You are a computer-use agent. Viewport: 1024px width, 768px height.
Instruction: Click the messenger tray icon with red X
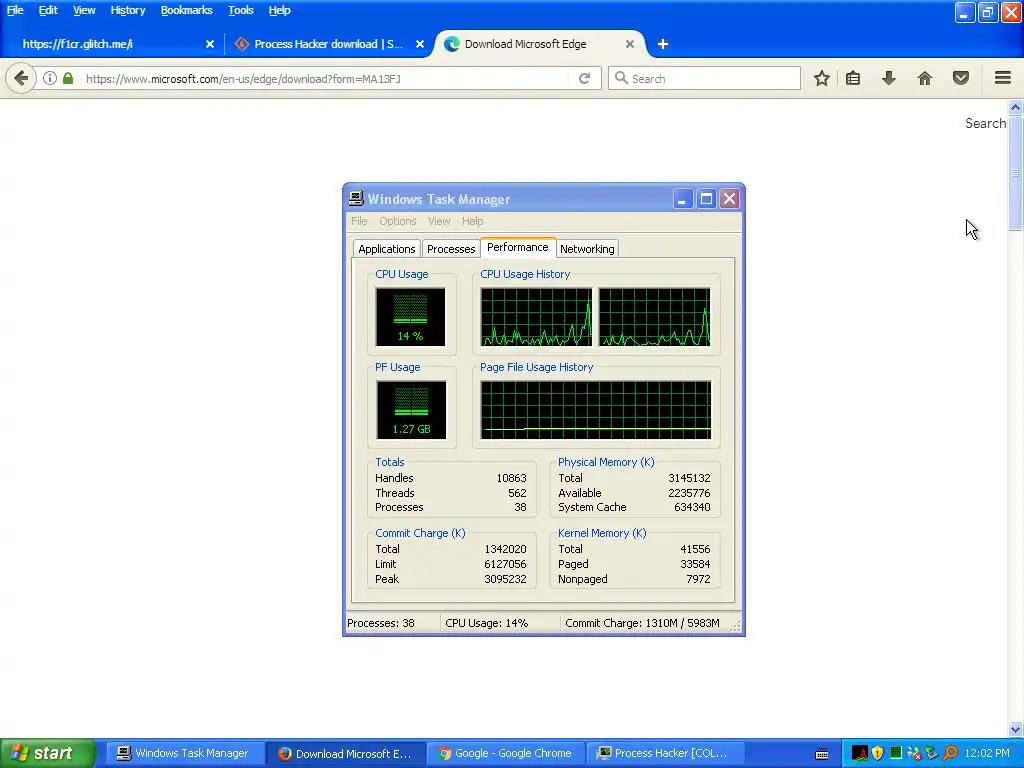point(914,753)
